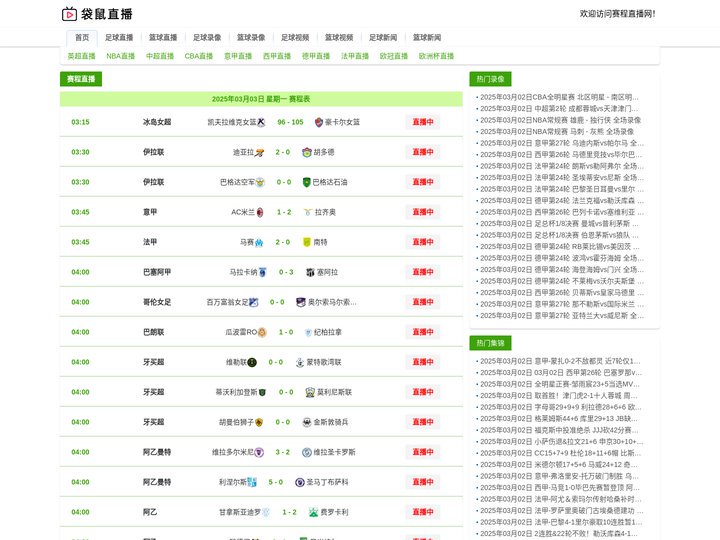
Task: Switch to 篮球录像 tab
Action: tap(251, 38)
